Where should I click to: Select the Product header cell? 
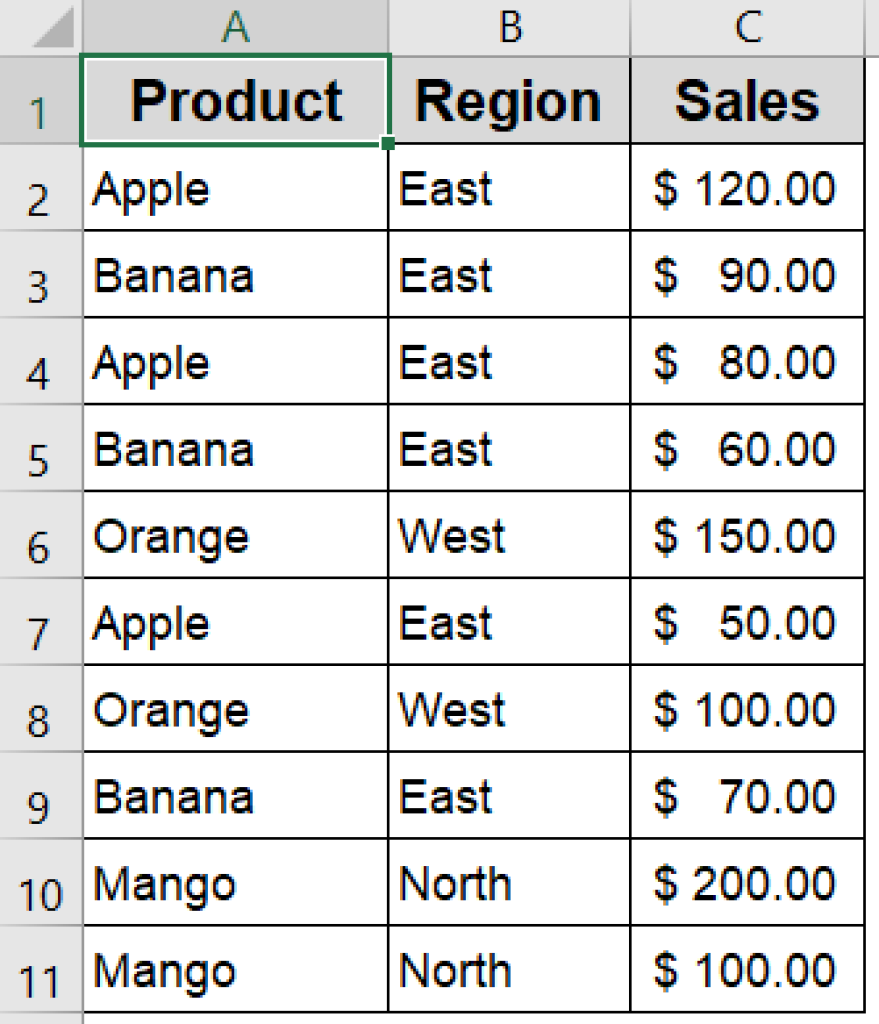coord(235,98)
